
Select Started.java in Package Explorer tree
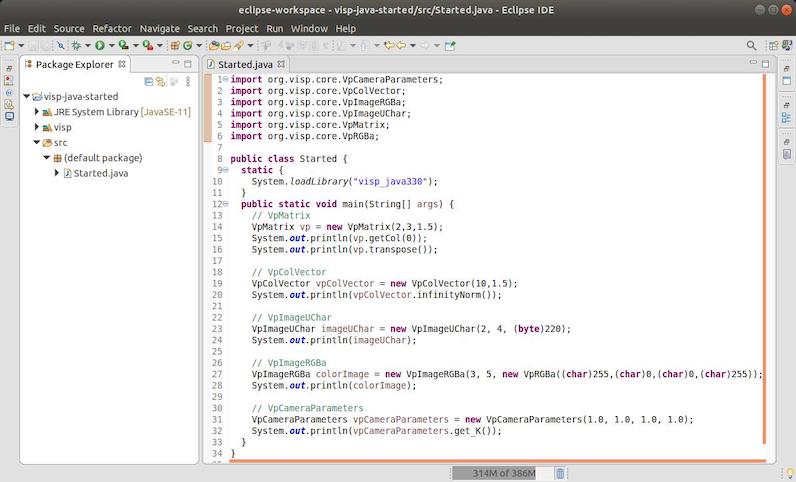tap(100, 173)
